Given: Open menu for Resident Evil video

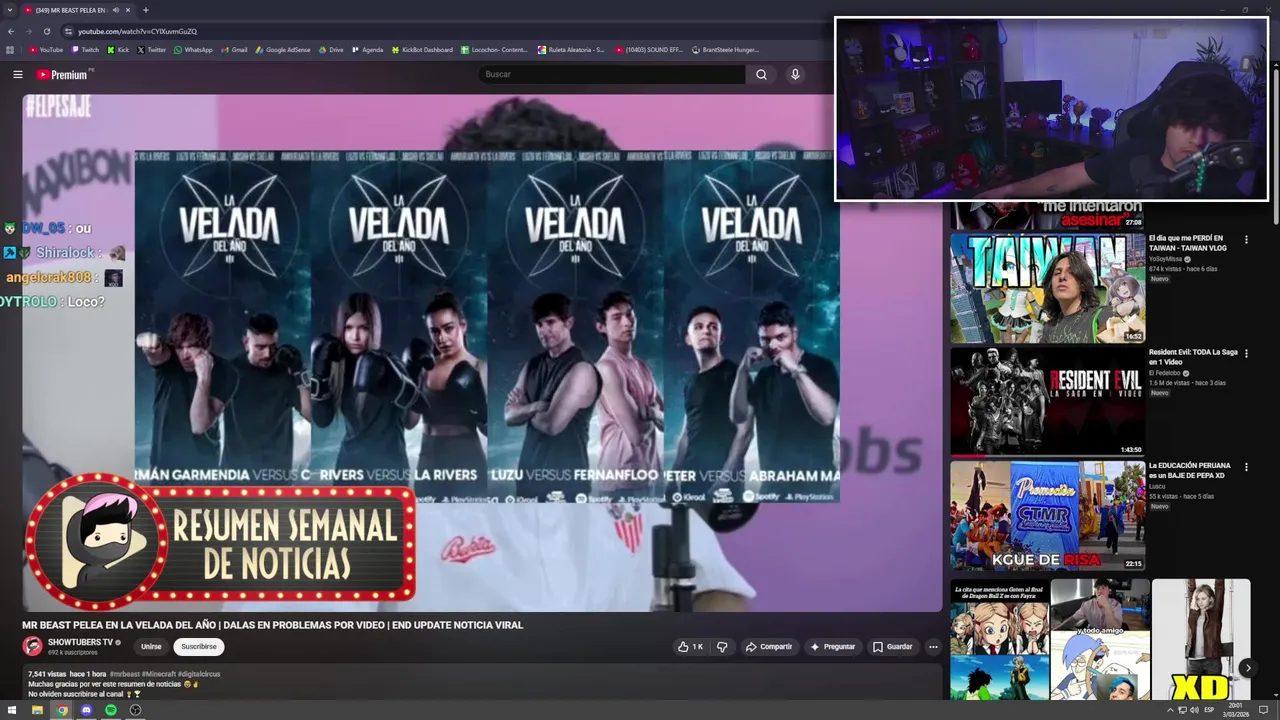Looking at the screenshot, I should 1246,353.
